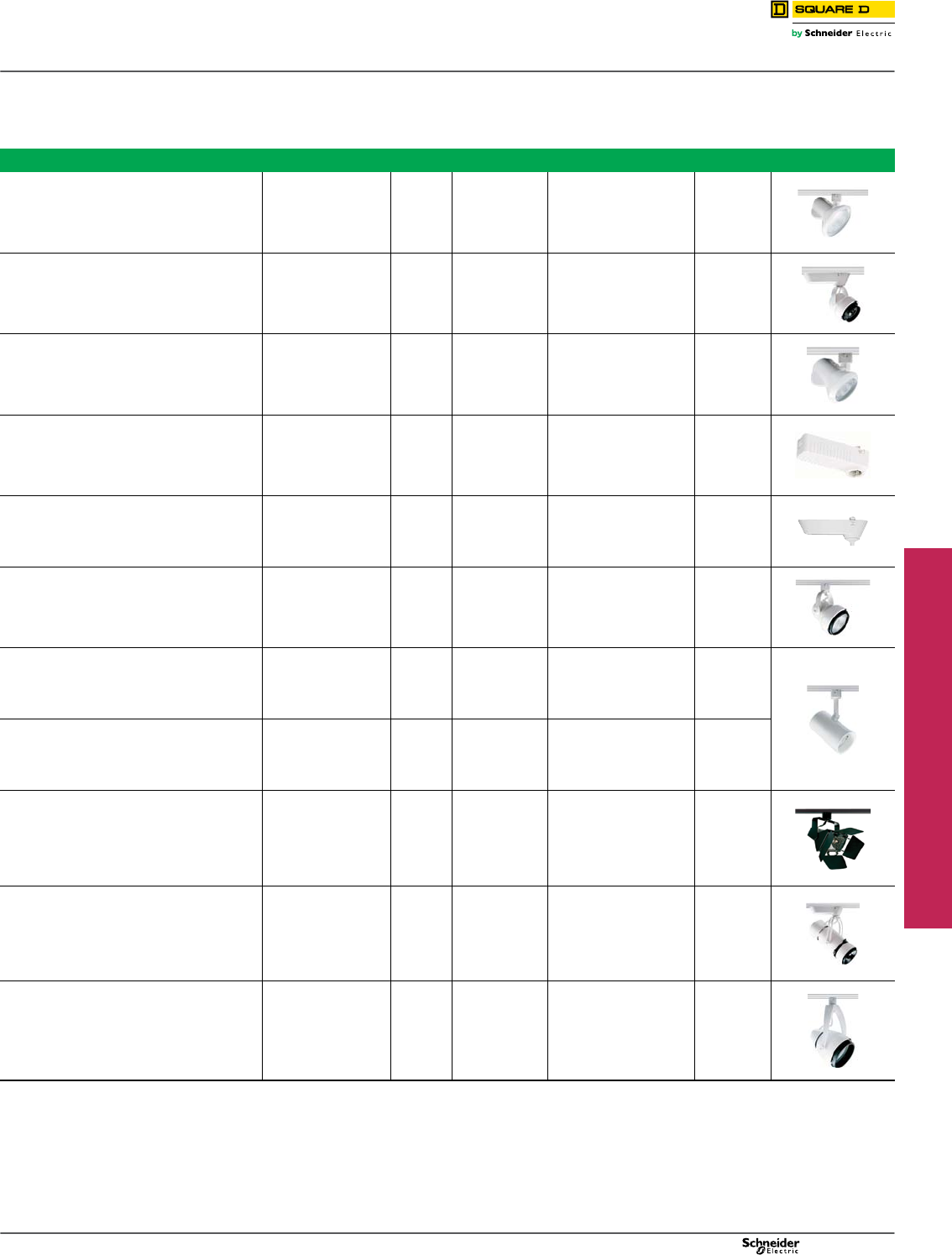Click the white ventilated rectangular box image

click(833, 455)
